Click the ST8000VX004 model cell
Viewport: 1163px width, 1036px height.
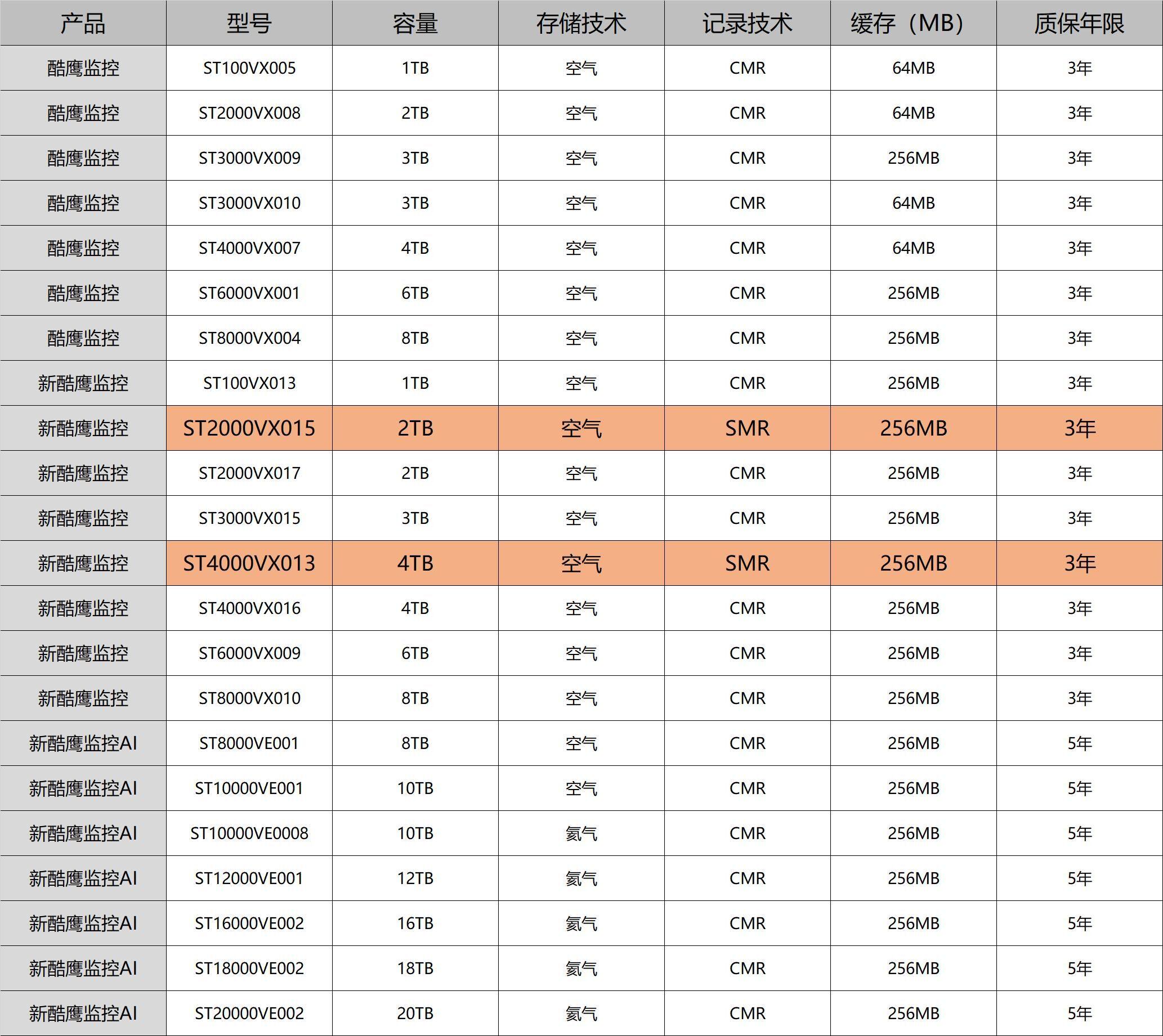coord(248,338)
